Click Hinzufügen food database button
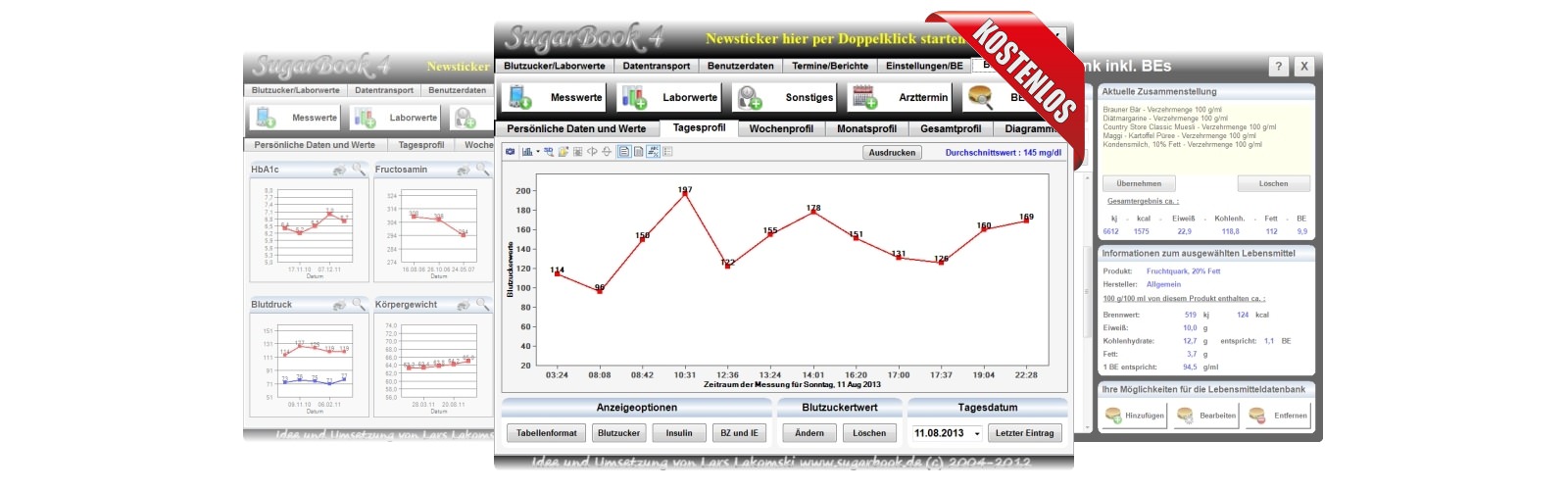The image size is (1568, 490). click(x=1135, y=416)
